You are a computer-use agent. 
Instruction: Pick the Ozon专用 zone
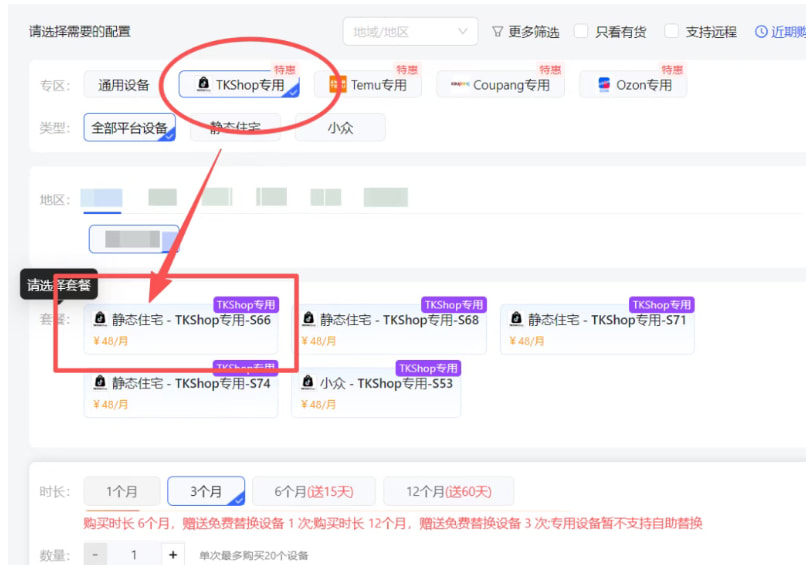pyautogui.click(x=633, y=84)
